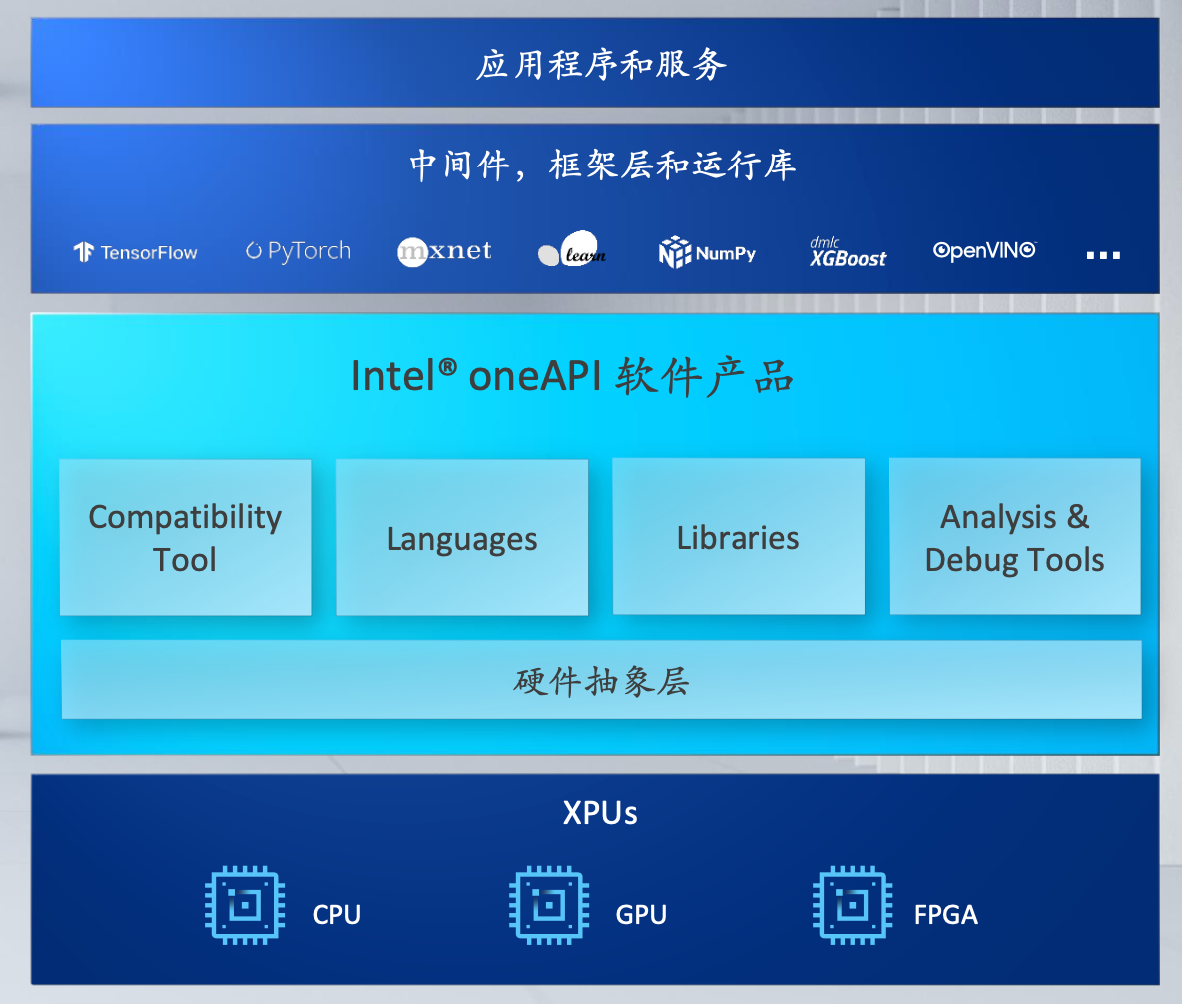Select the Libraries box

tap(739, 537)
